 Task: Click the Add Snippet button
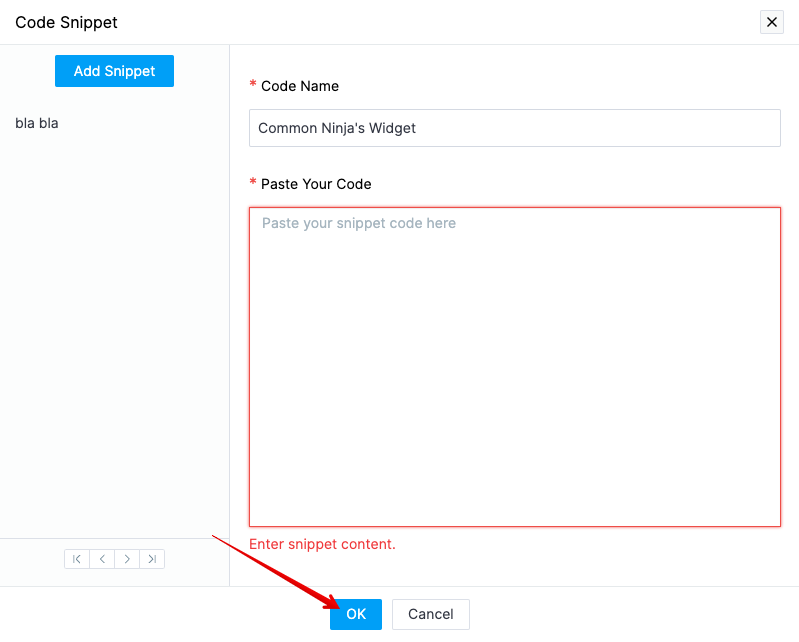point(114,71)
